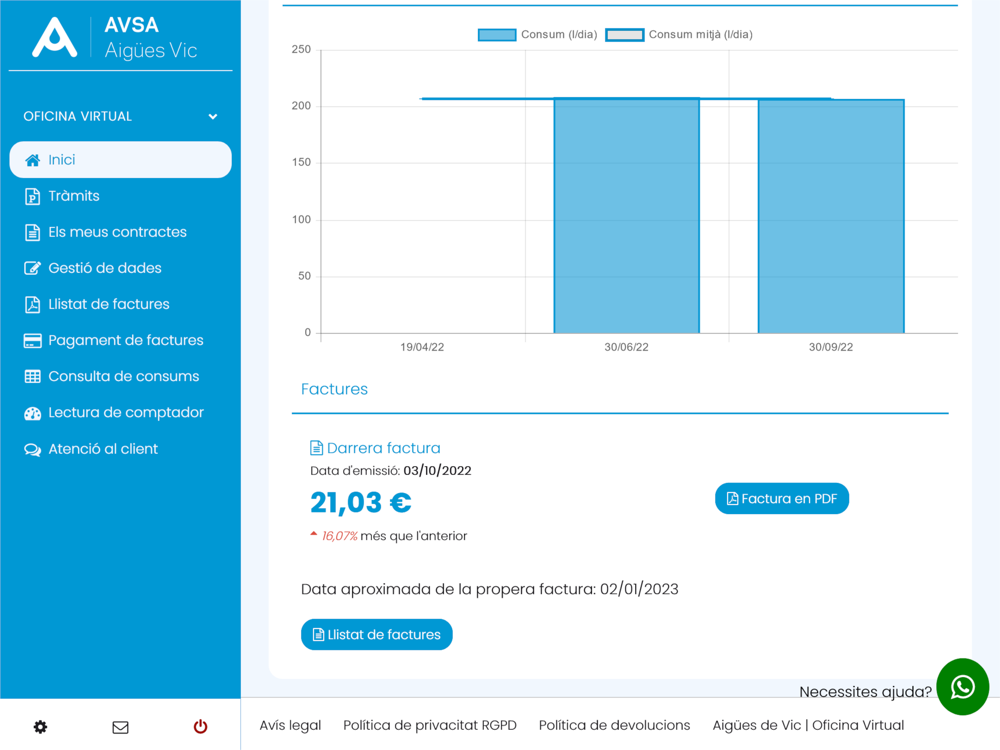Click the next invoice date 02/01/2023

pyautogui.click(x=639, y=589)
